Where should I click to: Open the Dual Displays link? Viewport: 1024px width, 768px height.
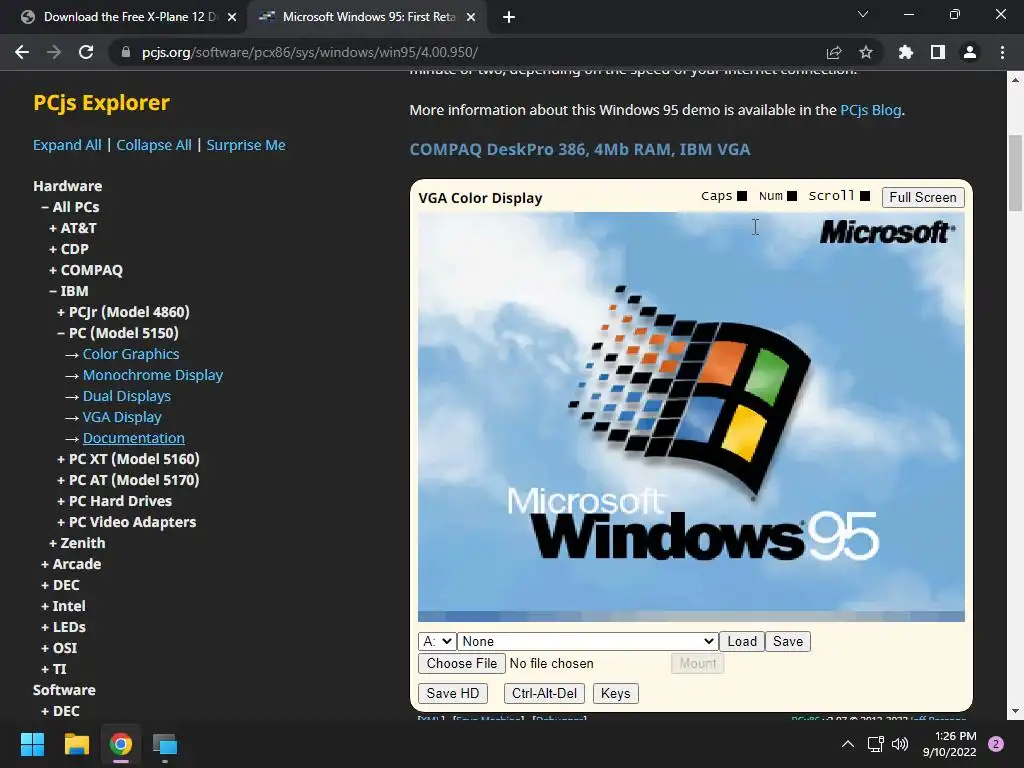pyautogui.click(x=127, y=396)
